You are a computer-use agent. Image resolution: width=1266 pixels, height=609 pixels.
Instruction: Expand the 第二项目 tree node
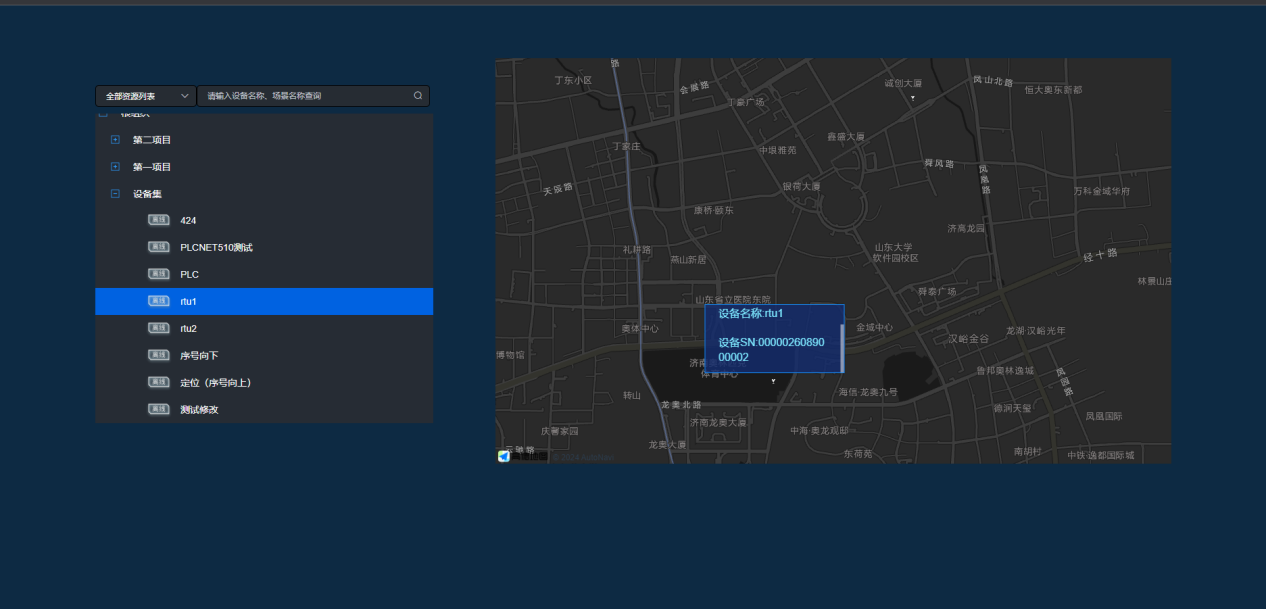[115, 140]
